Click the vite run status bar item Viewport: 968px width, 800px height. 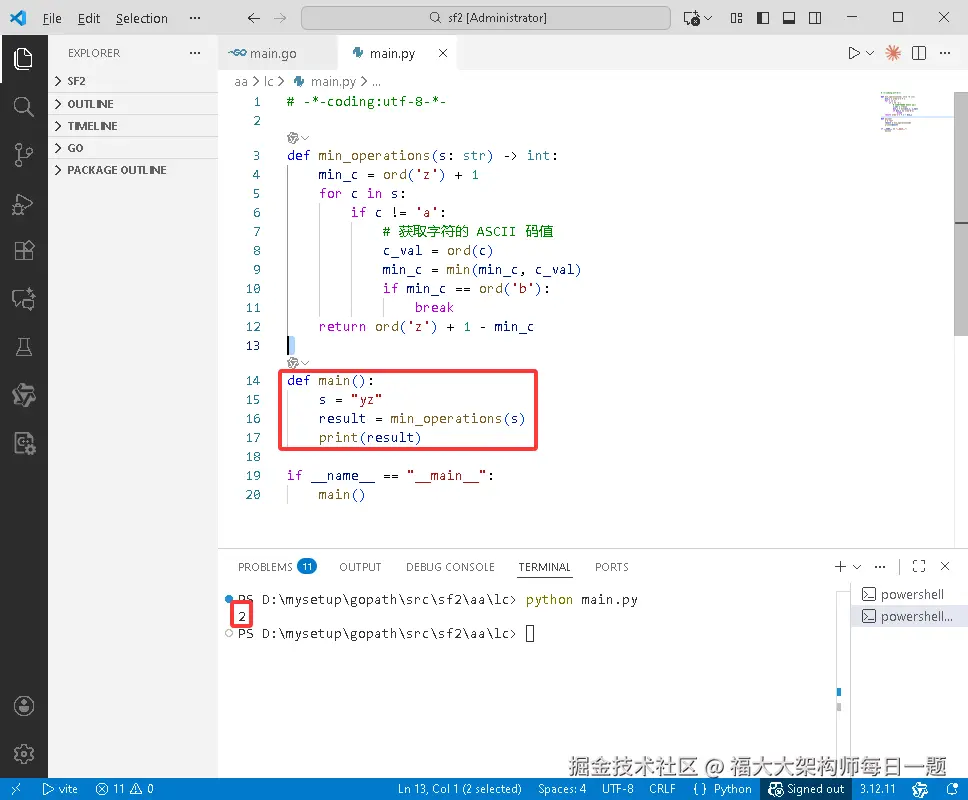(x=60, y=789)
